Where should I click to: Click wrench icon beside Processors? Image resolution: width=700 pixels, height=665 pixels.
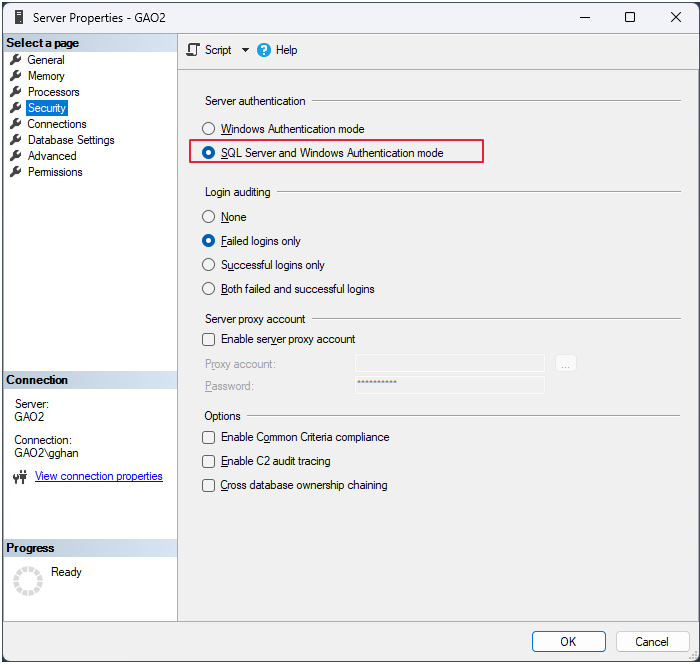[x=16, y=91]
